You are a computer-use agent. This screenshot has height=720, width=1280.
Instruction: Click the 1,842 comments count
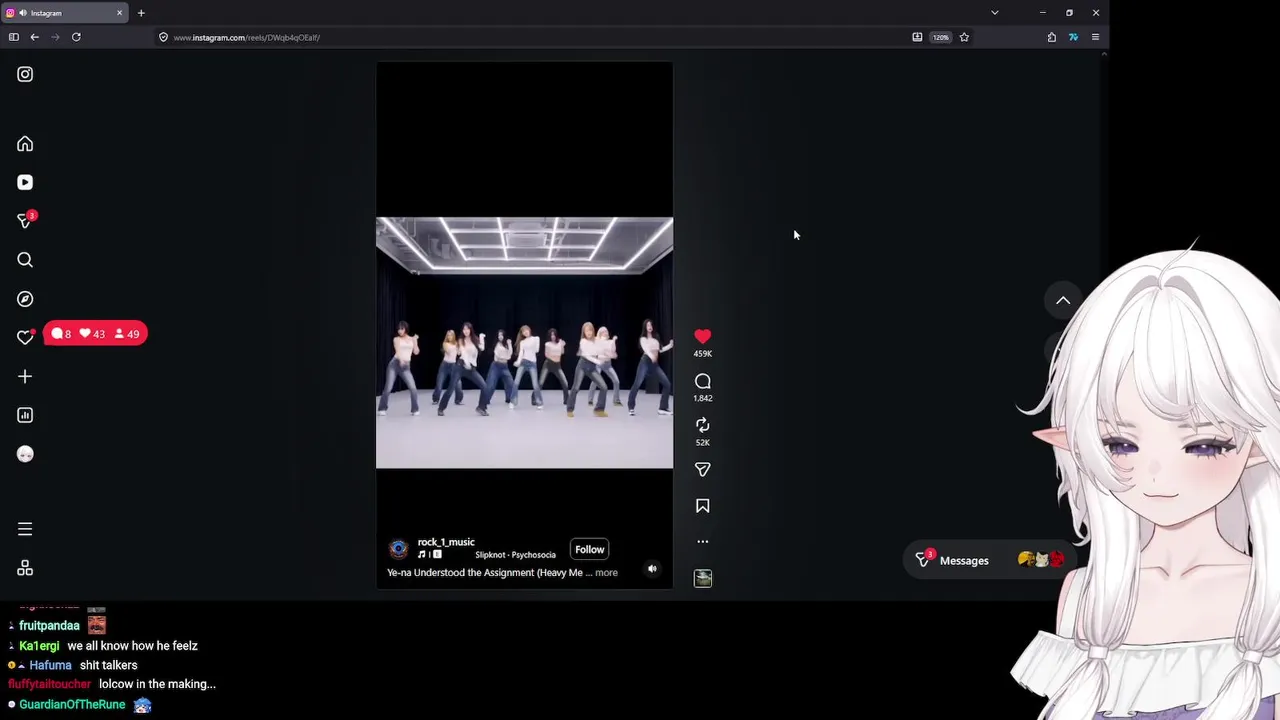[703, 398]
